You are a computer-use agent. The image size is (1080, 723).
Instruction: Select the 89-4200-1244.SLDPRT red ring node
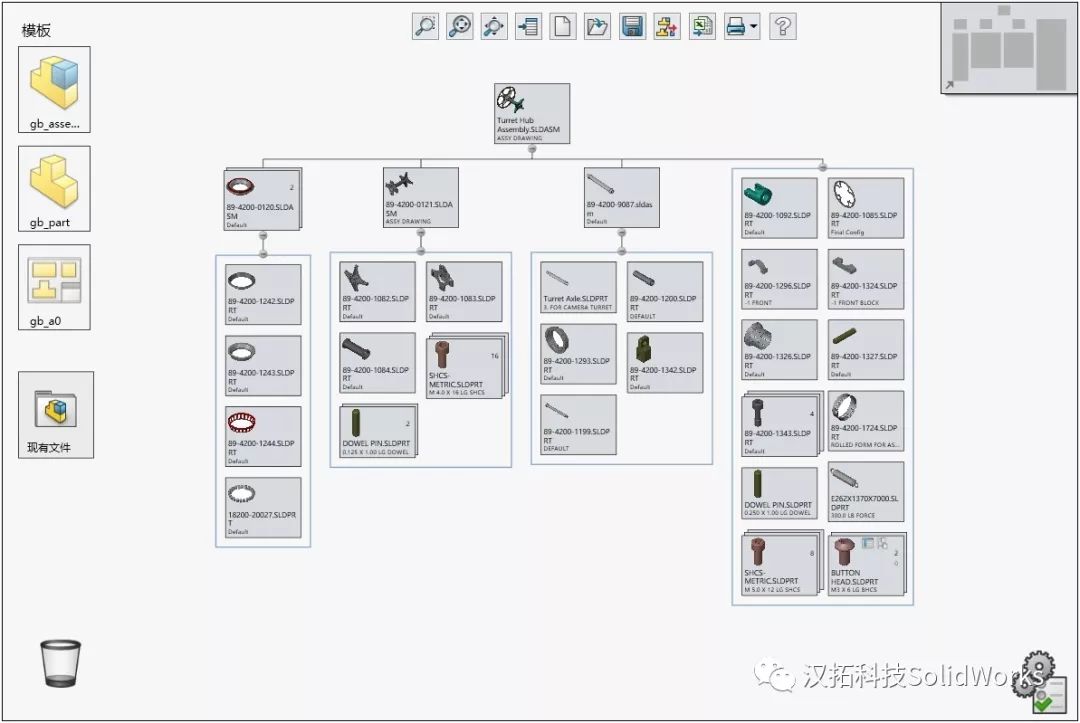[x=263, y=437]
